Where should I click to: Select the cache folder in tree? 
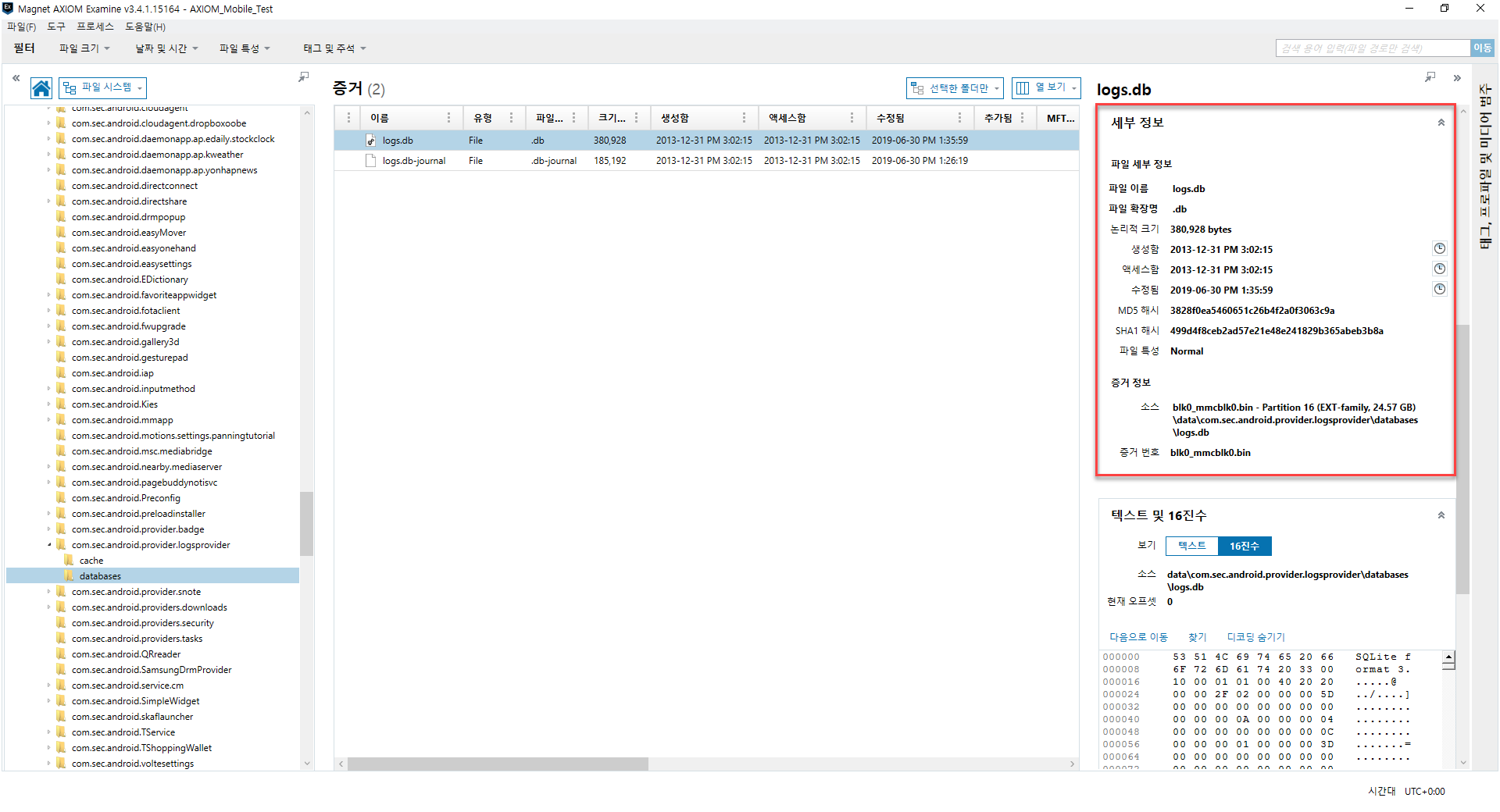click(x=91, y=561)
